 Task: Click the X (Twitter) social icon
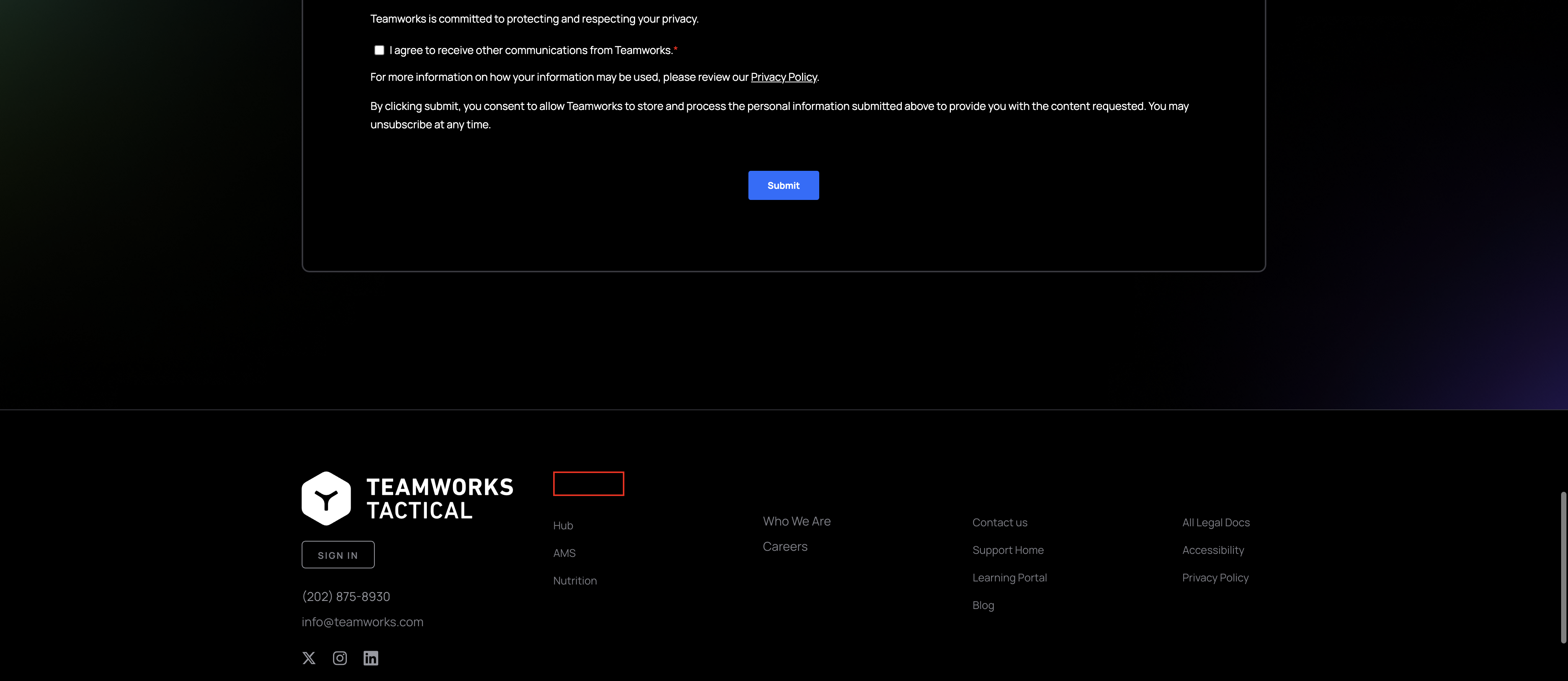click(x=309, y=658)
